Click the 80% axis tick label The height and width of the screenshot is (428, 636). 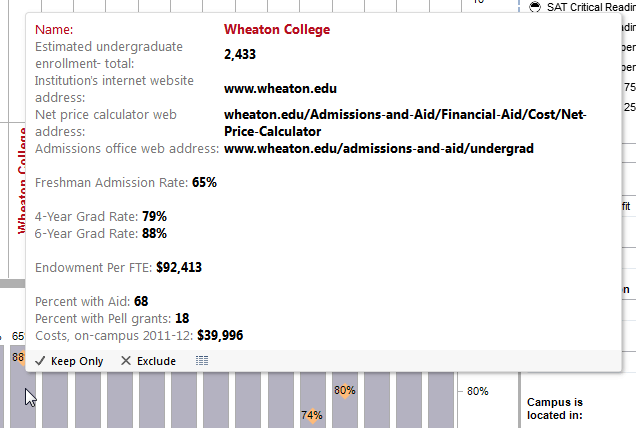478,391
